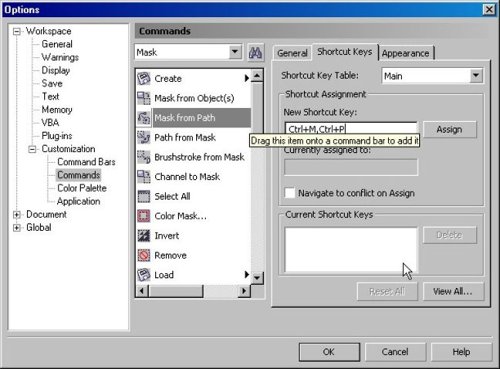Select Commands under Customization

coord(79,175)
